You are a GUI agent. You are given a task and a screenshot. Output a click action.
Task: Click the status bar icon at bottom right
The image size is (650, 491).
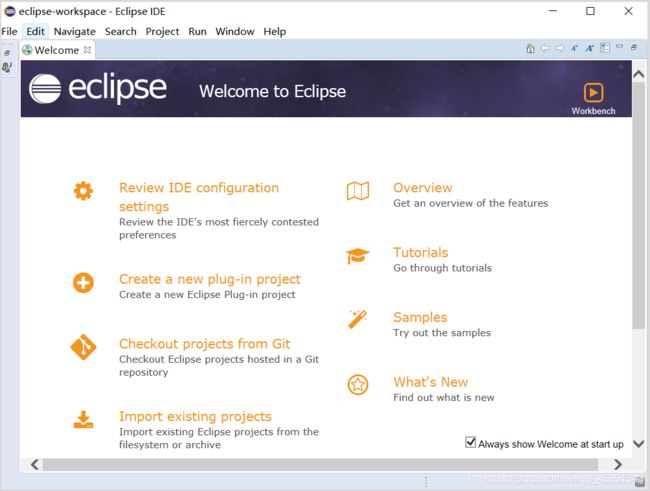point(640,481)
